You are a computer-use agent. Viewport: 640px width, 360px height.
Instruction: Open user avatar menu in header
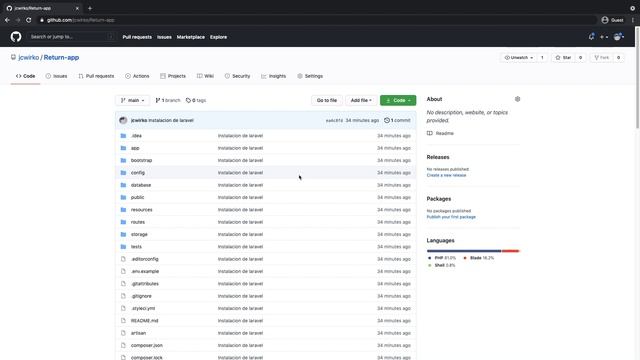tap(619, 37)
